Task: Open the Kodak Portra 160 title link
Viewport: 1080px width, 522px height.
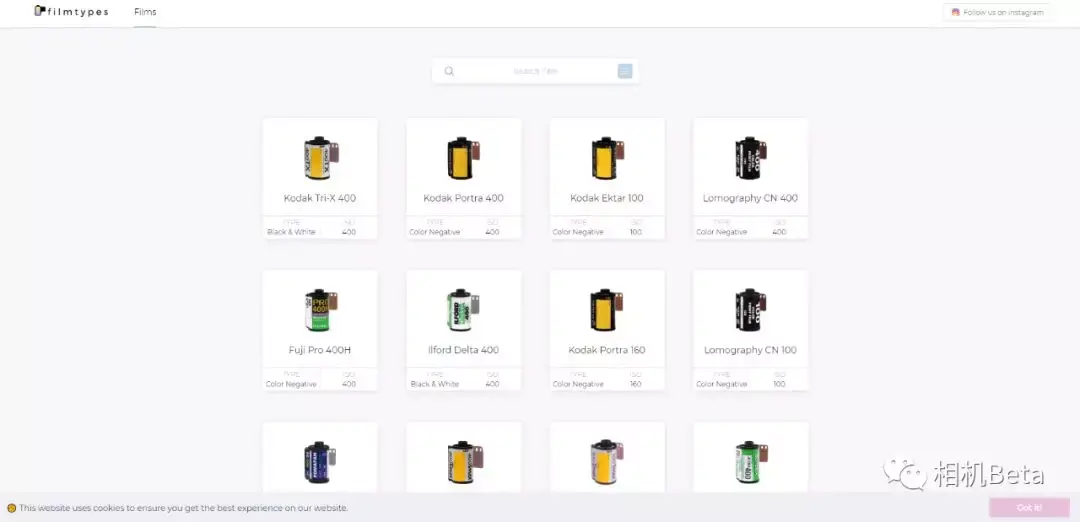Action: pos(607,350)
